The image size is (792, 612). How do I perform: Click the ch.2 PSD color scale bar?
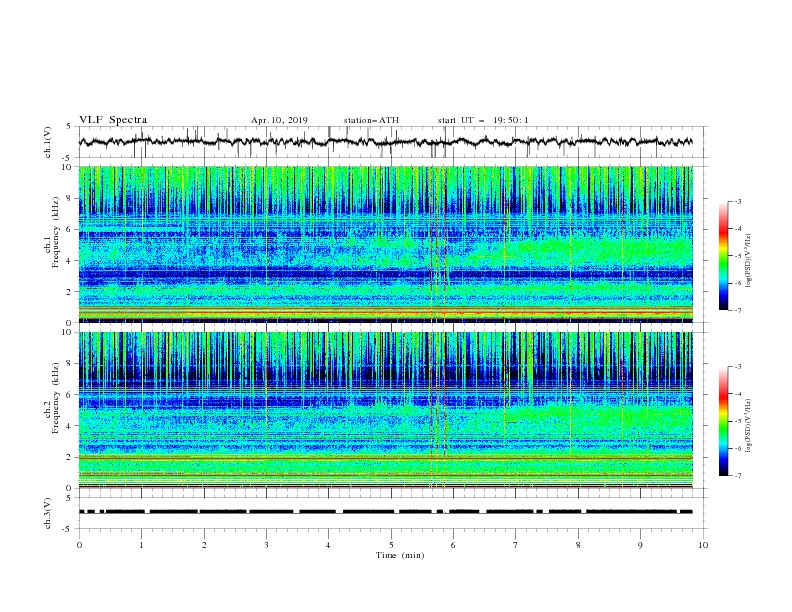[x=724, y=421]
